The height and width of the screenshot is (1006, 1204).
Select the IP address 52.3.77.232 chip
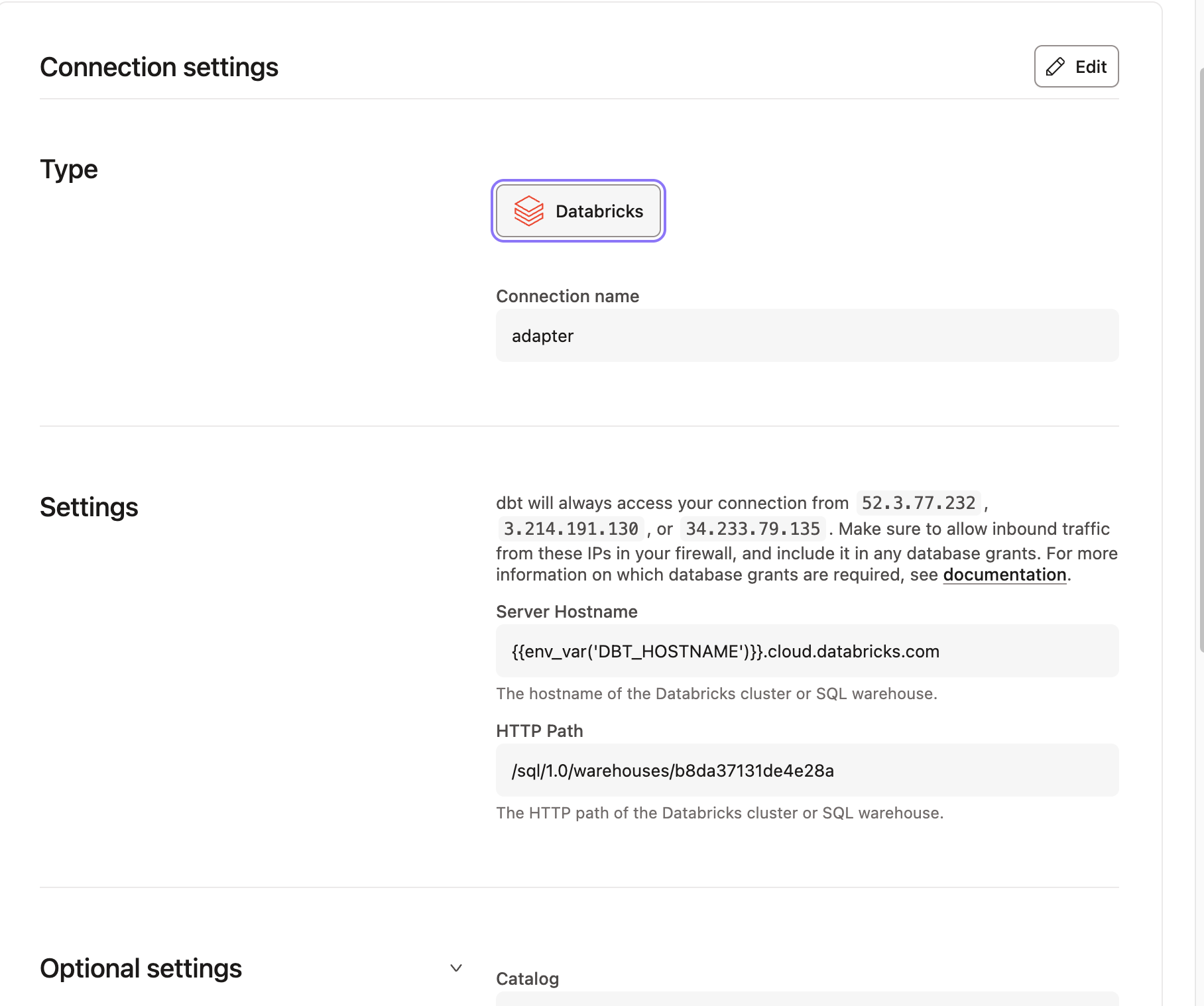click(918, 503)
